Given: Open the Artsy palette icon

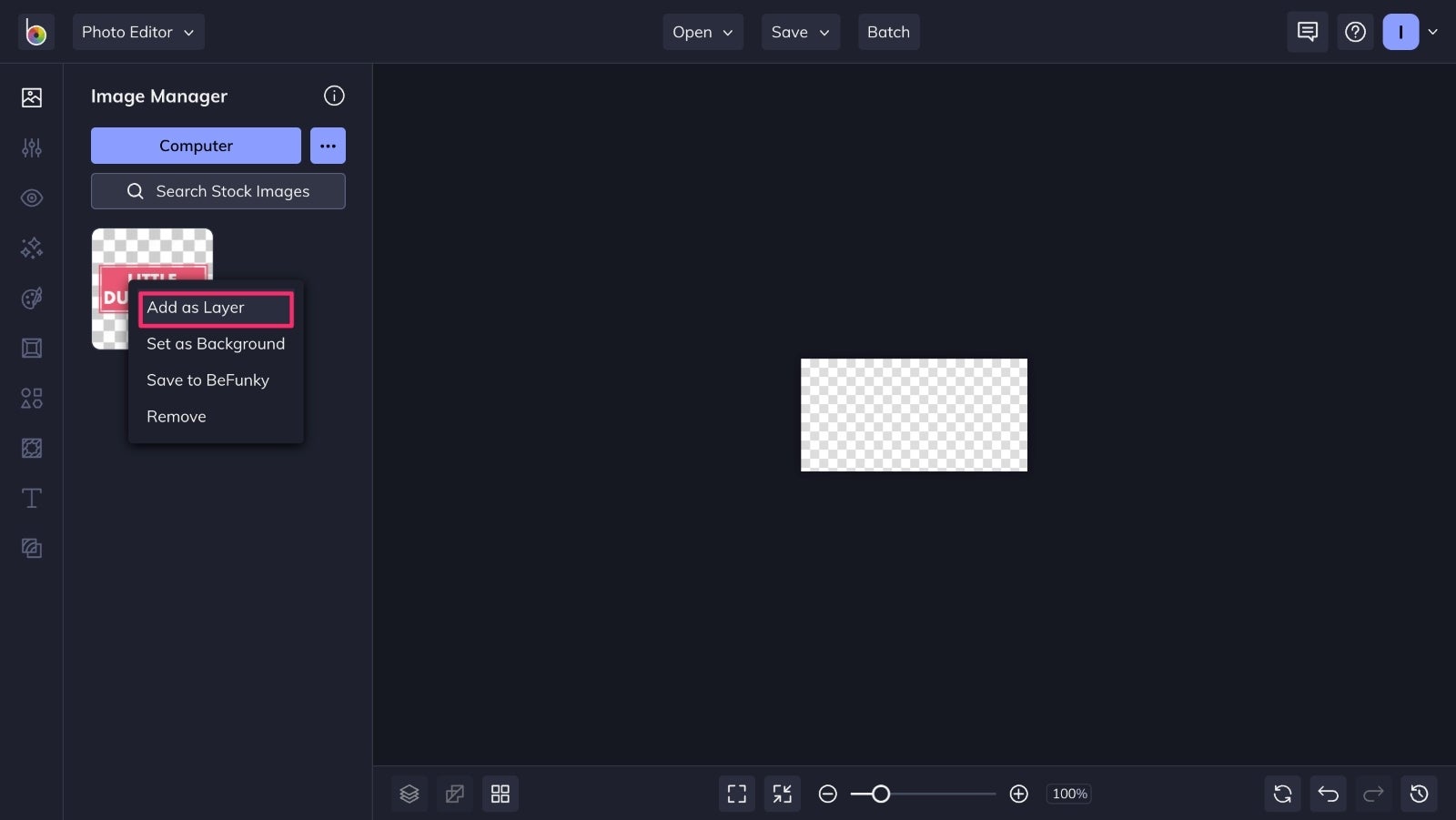Looking at the screenshot, I should 32,298.
